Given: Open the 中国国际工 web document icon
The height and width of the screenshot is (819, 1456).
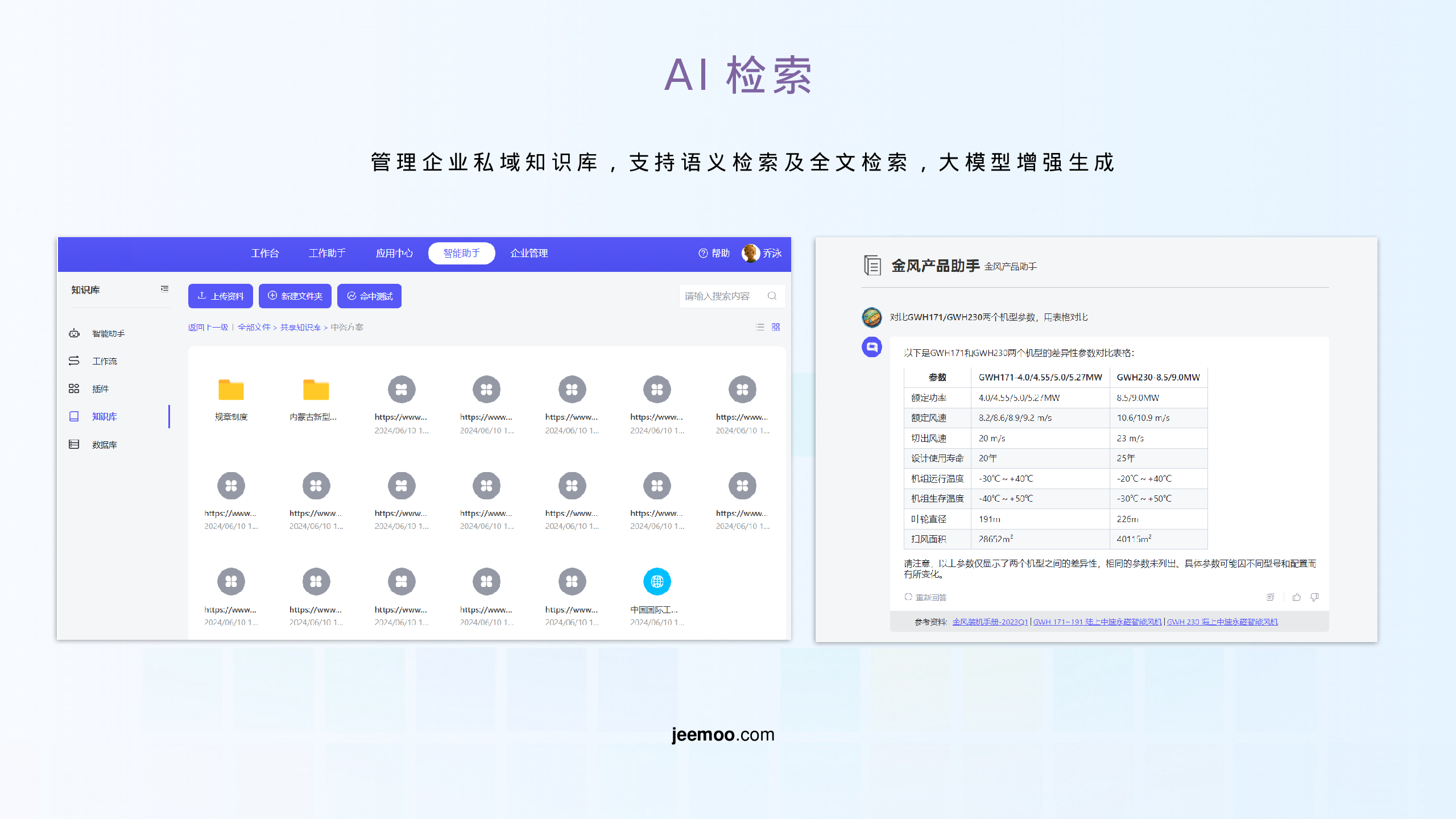Looking at the screenshot, I should point(657,581).
